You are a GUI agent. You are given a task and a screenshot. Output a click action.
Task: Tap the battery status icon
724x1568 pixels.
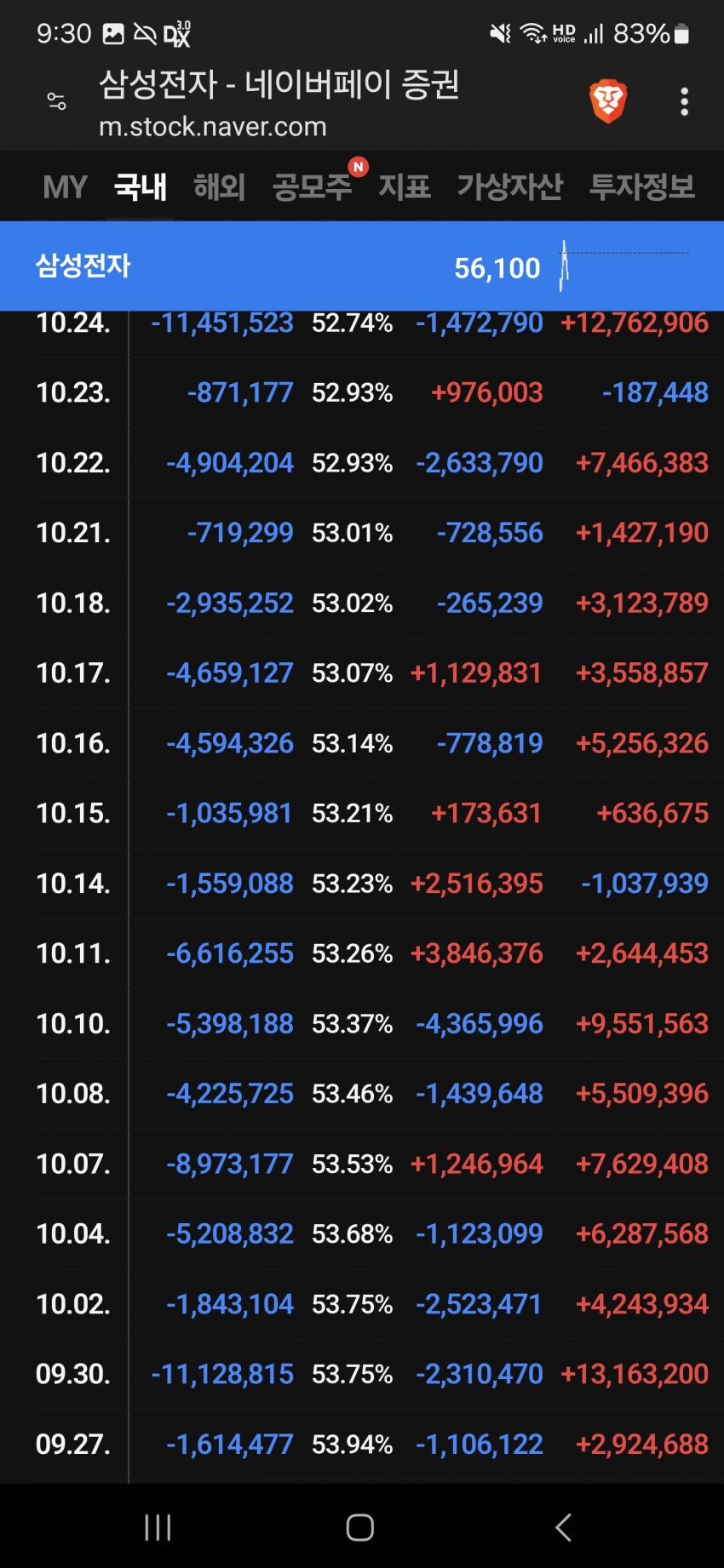(x=681, y=34)
